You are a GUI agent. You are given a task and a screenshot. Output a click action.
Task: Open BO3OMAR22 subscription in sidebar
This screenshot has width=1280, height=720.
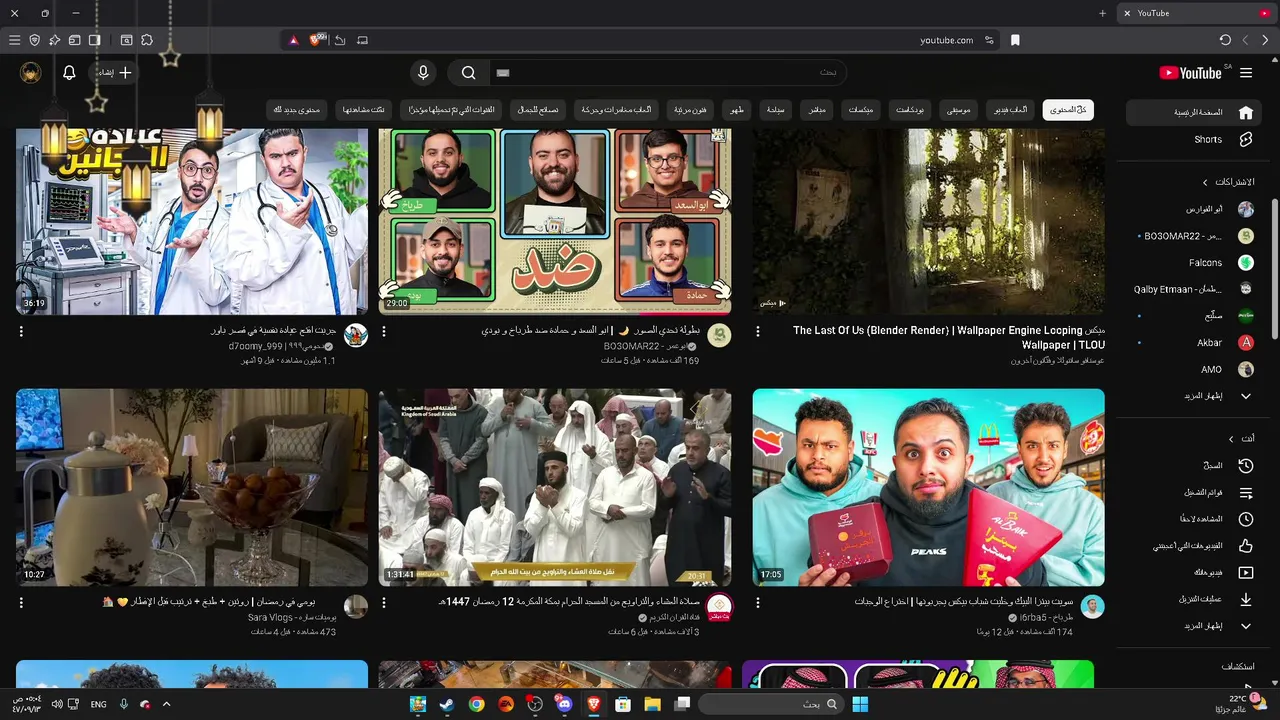(x=1194, y=236)
